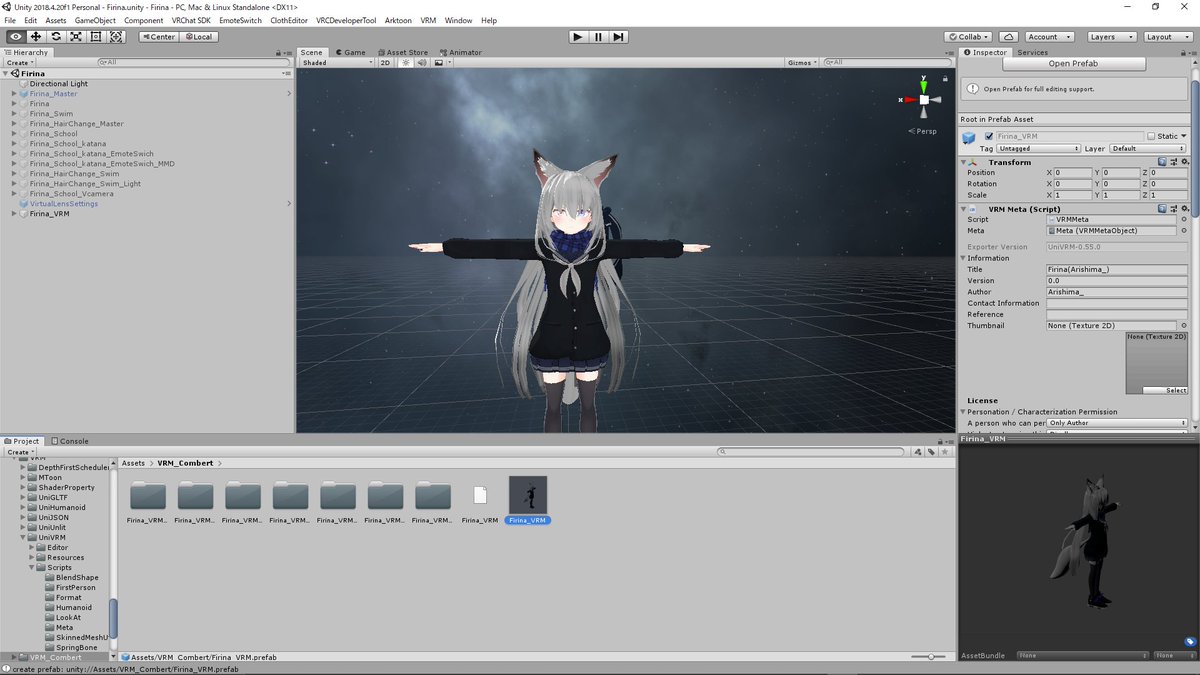Switch to the Animator tab
This screenshot has width=1200, height=675.
tap(461, 52)
